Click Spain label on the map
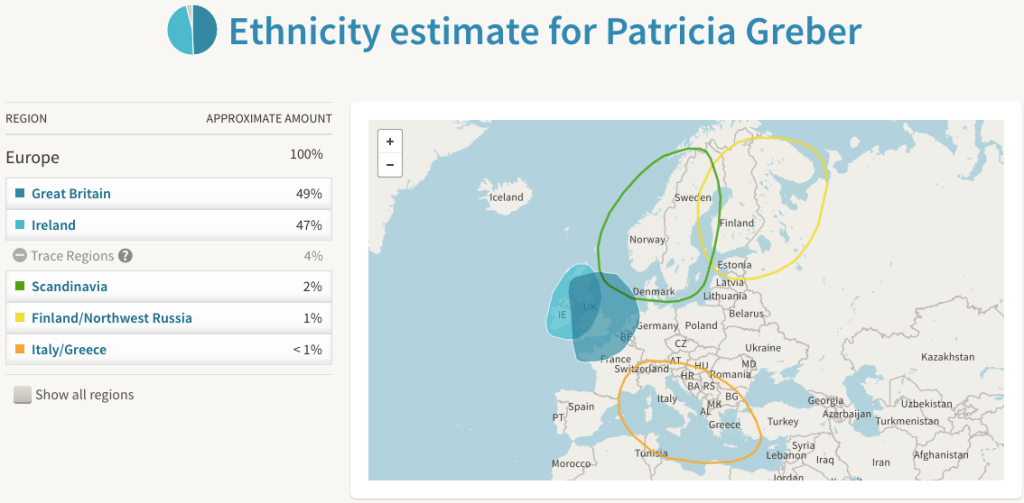 click(581, 406)
